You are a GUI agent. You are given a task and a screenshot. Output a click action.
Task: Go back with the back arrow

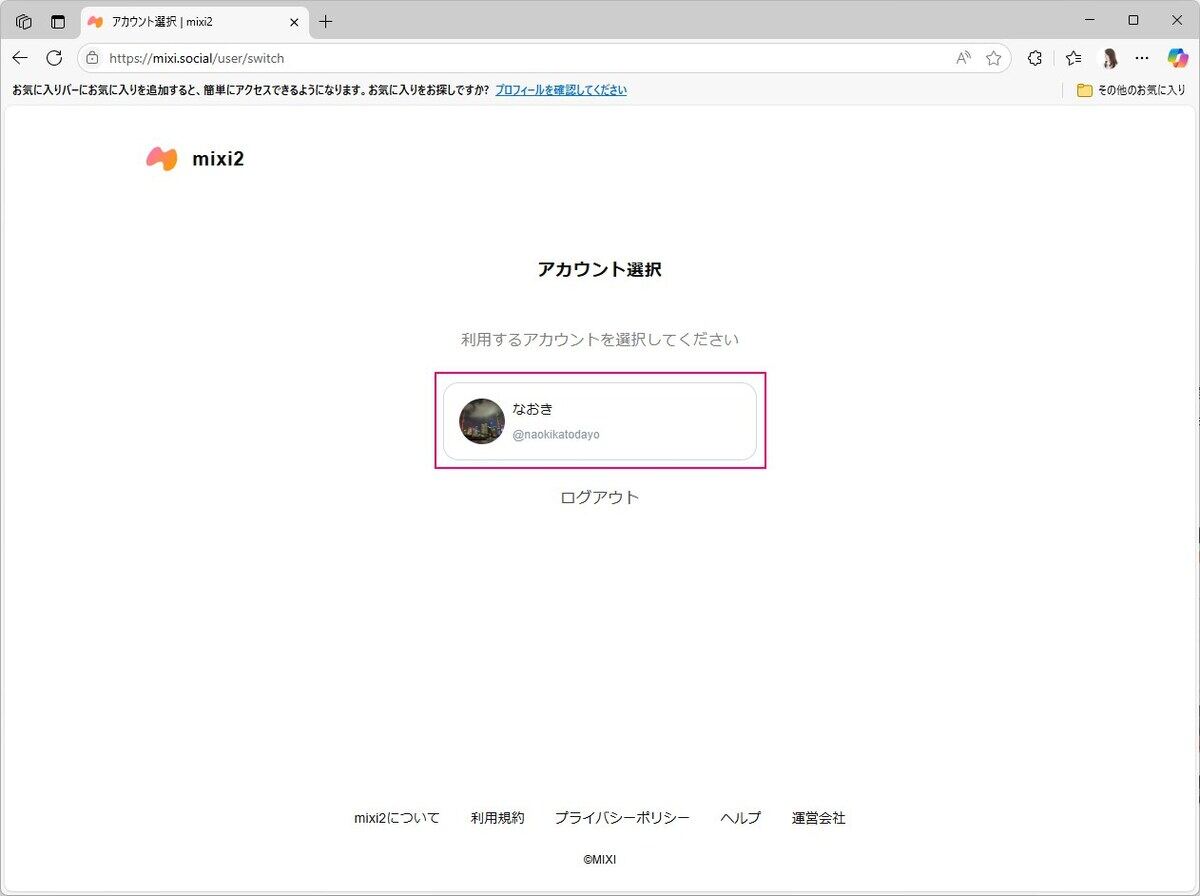[x=20, y=58]
